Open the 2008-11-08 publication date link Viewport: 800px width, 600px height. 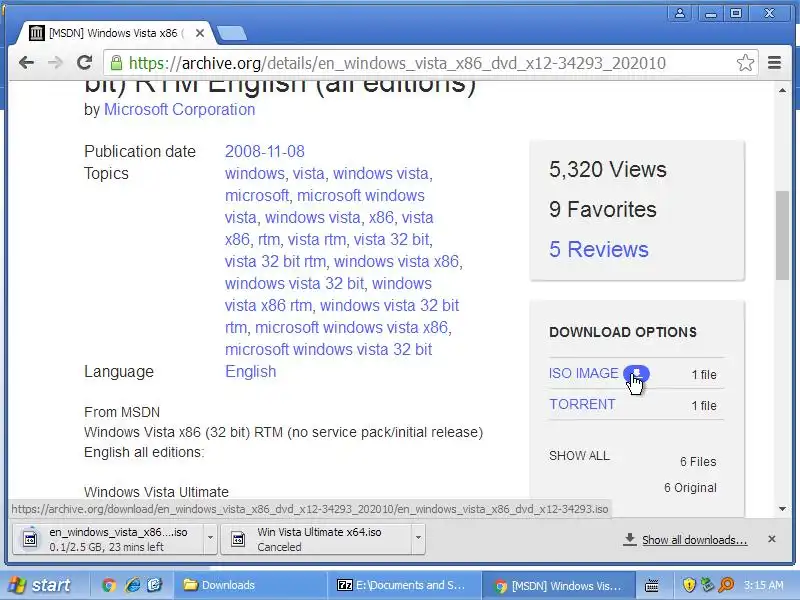pyautogui.click(x=265, y=151)
